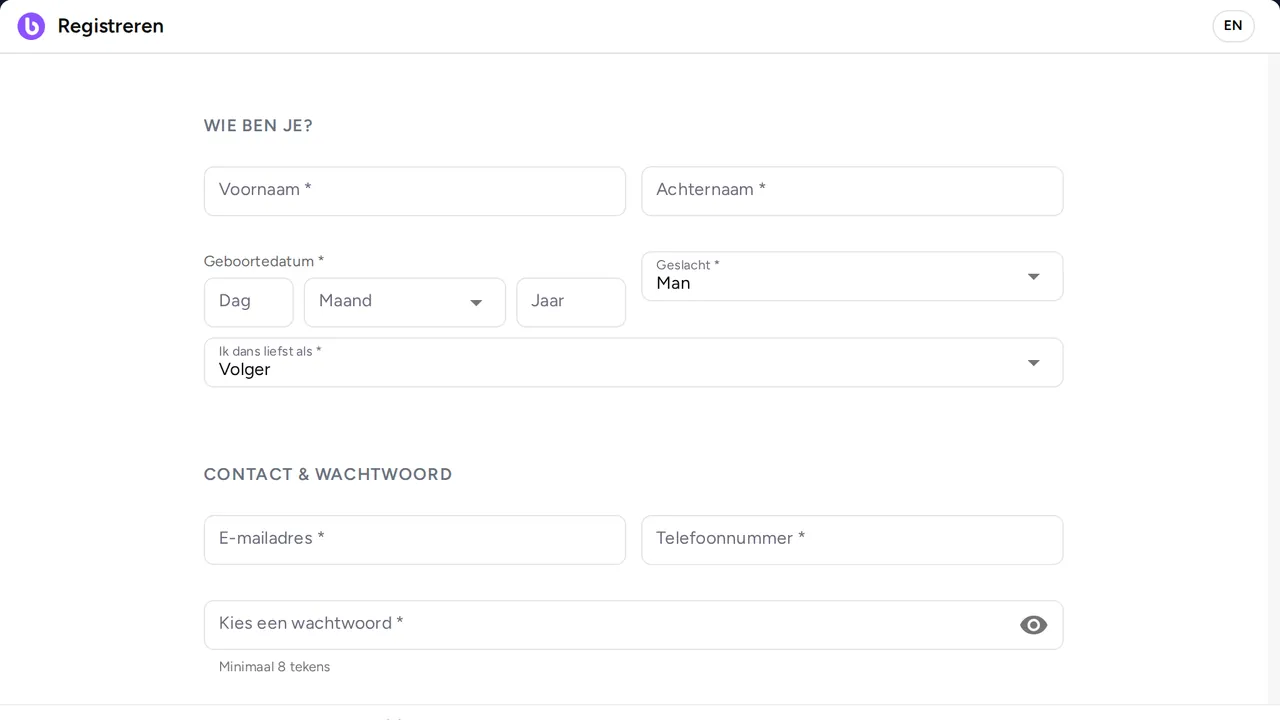This screenshot has width=1280, height=720.
Task: Select the Achternaam input field
Action: (x=852, y=191)
